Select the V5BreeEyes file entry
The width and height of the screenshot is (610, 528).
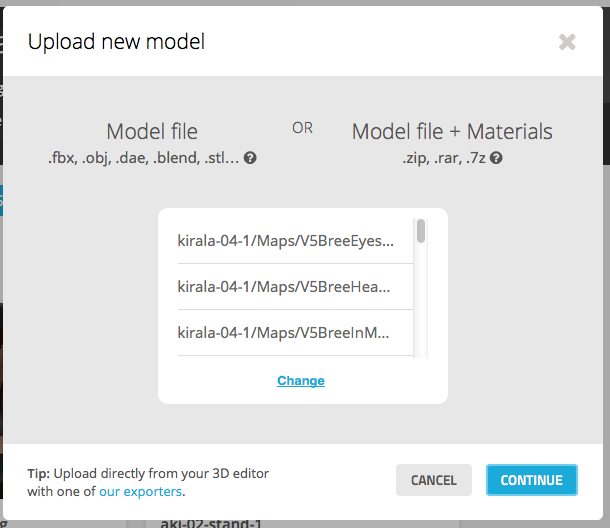pos(295,241)
